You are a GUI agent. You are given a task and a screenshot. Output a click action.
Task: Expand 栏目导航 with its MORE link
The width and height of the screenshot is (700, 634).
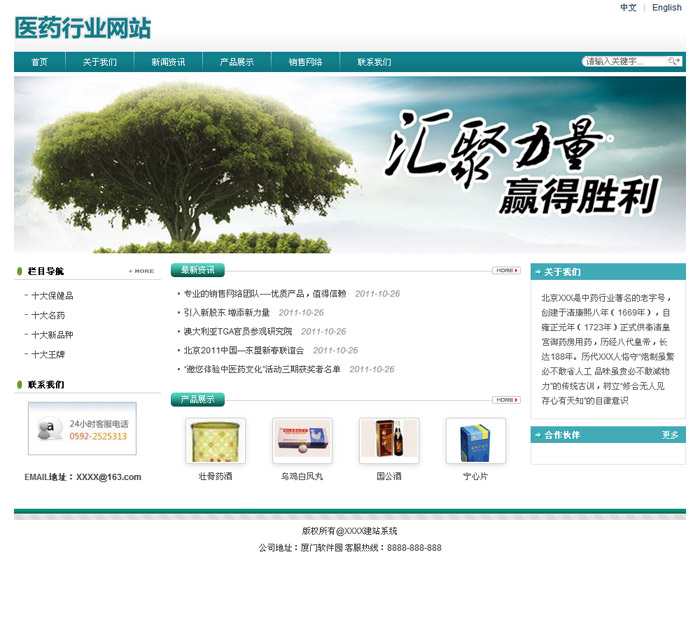[141, 271]
